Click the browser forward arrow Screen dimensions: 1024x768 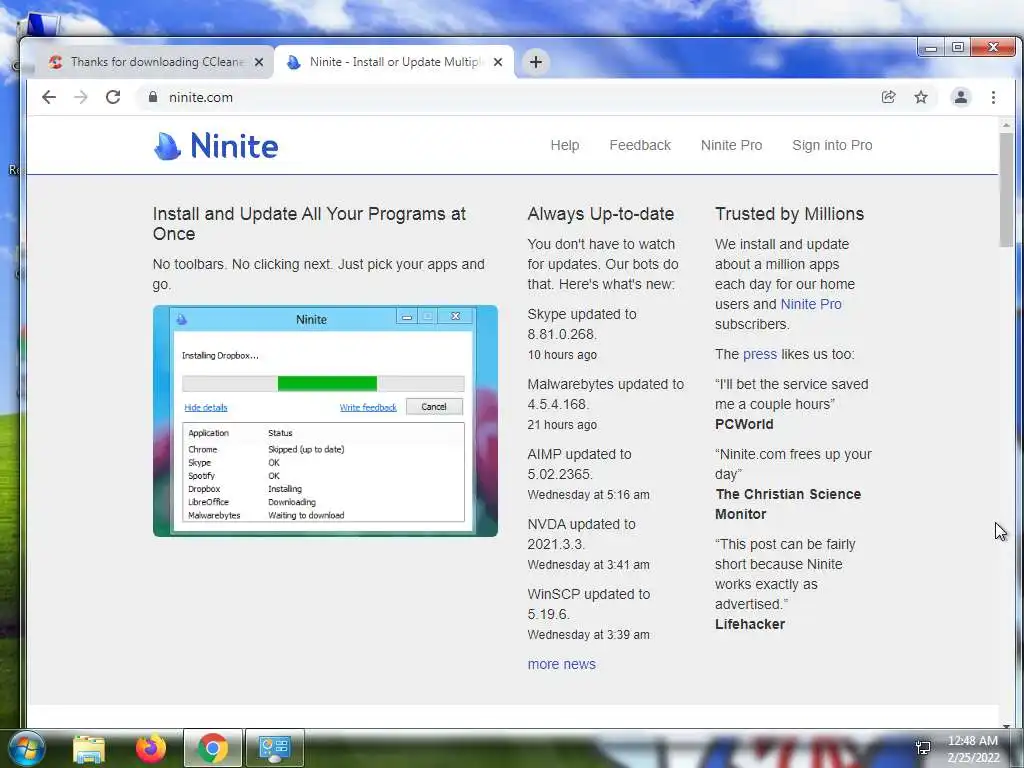80,97
